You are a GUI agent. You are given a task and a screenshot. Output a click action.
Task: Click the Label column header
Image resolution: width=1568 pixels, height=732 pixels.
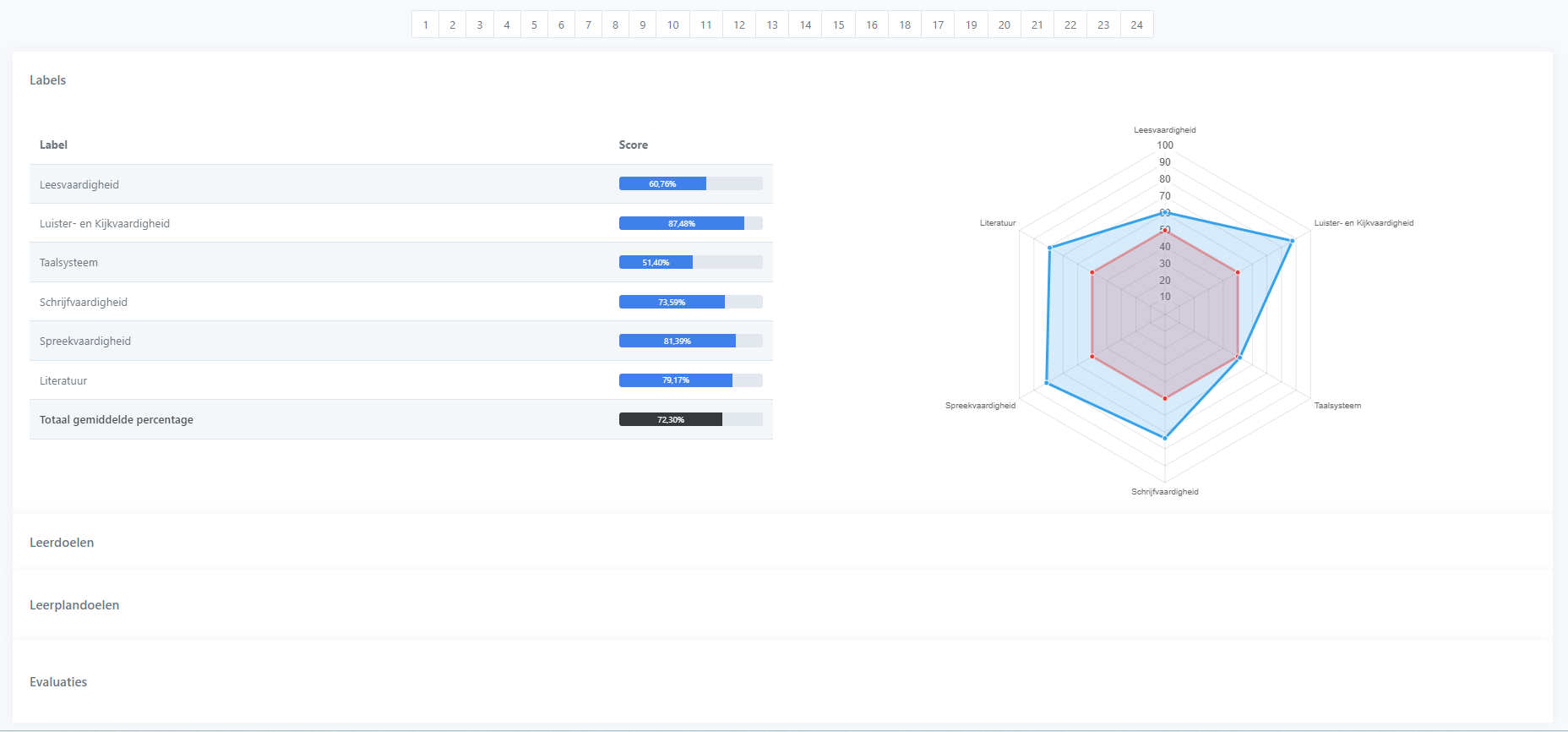click(x=53, y=145)
